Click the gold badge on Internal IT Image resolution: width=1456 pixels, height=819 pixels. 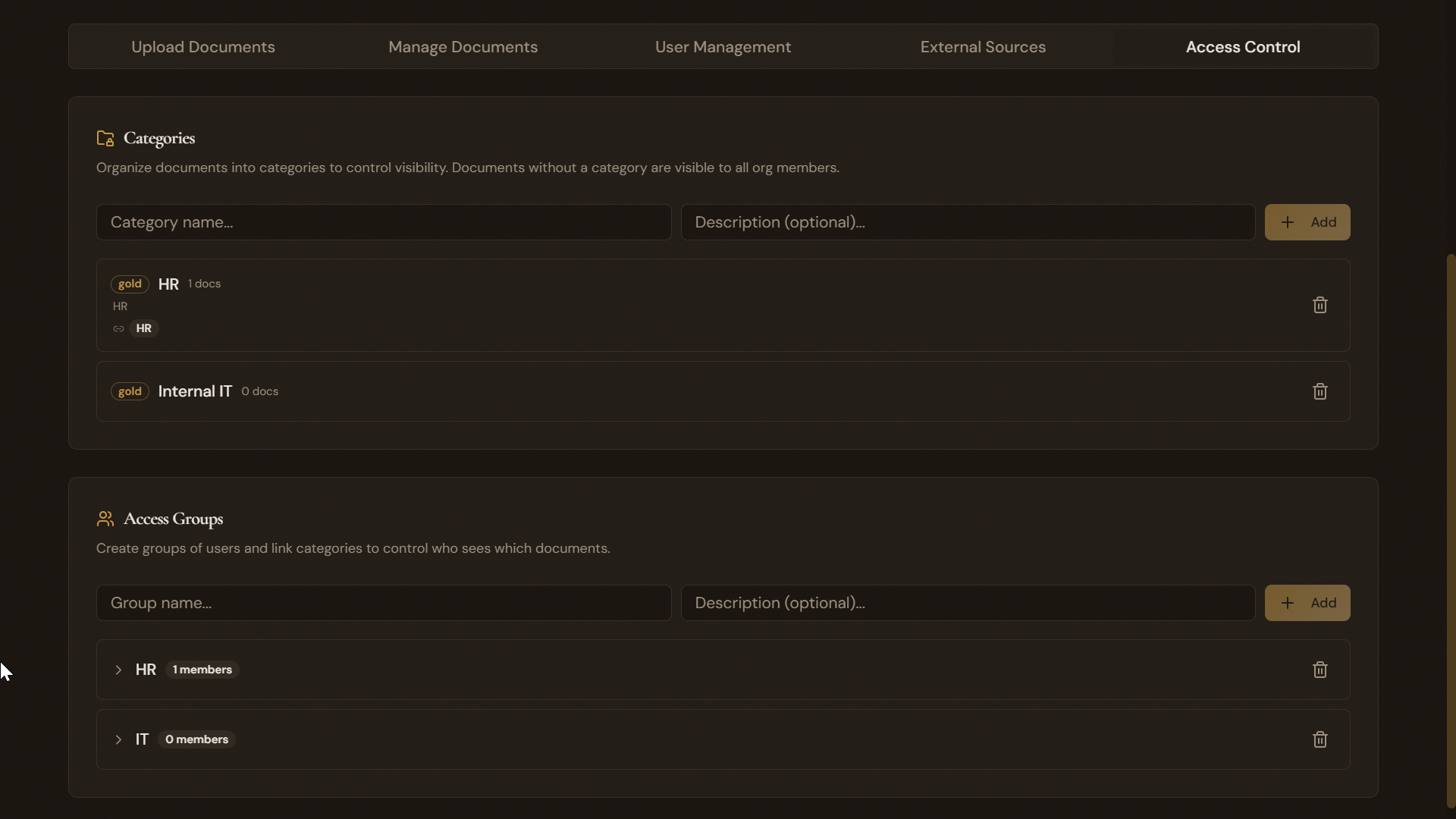coord(130,391)
